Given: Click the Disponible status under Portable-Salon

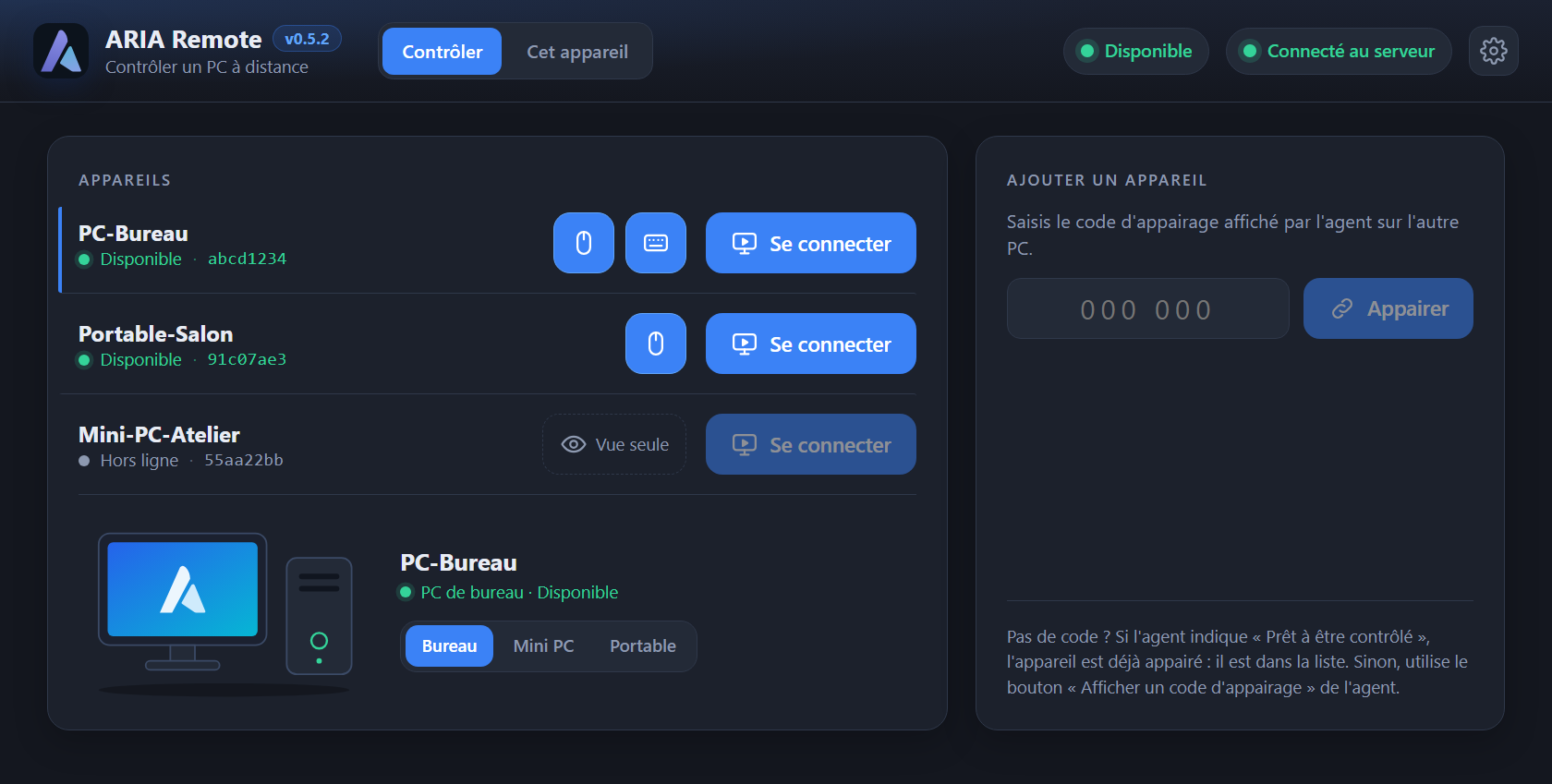Looking at the screenshot, I should point(140,359).
